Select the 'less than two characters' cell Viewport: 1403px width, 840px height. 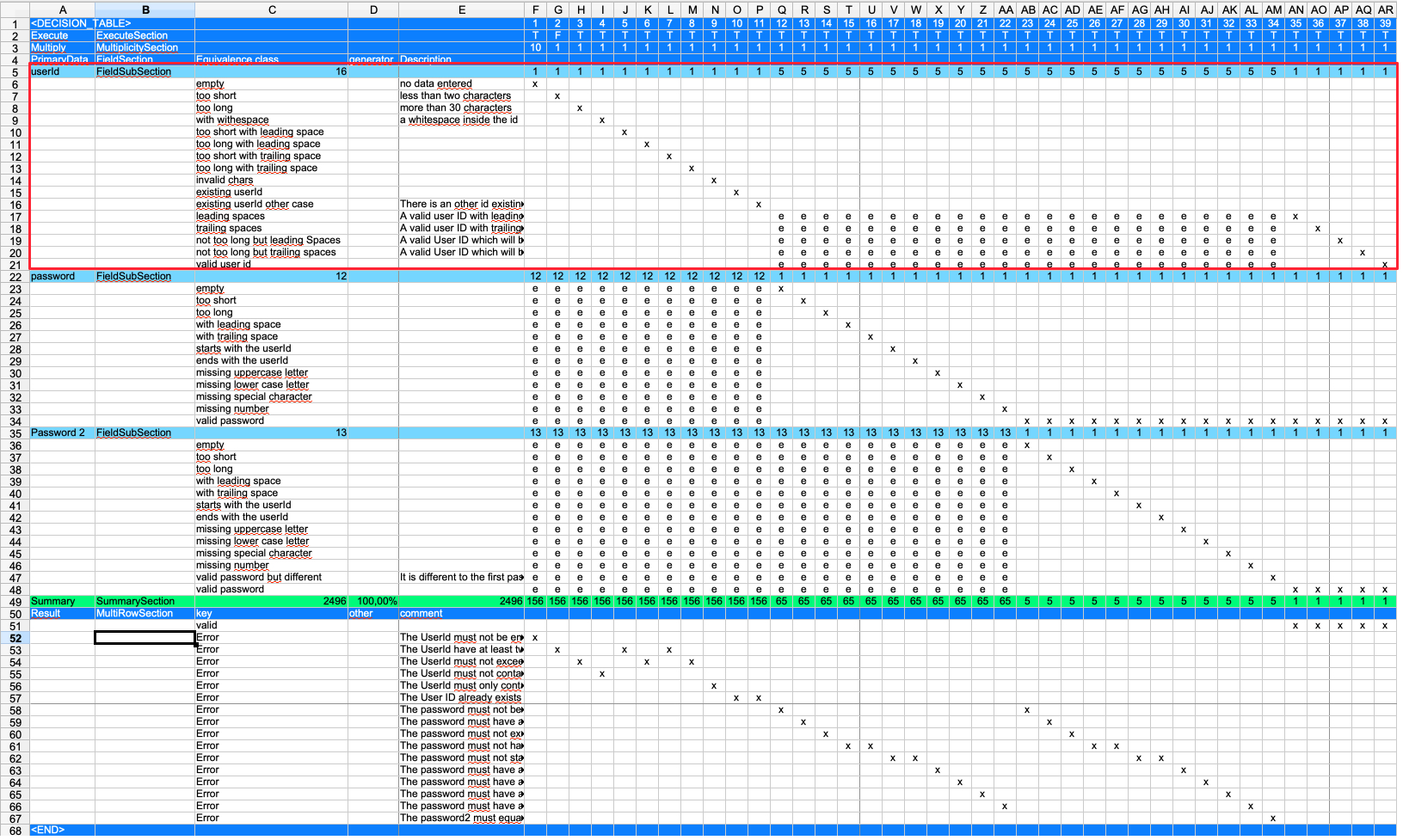[461, 95]
